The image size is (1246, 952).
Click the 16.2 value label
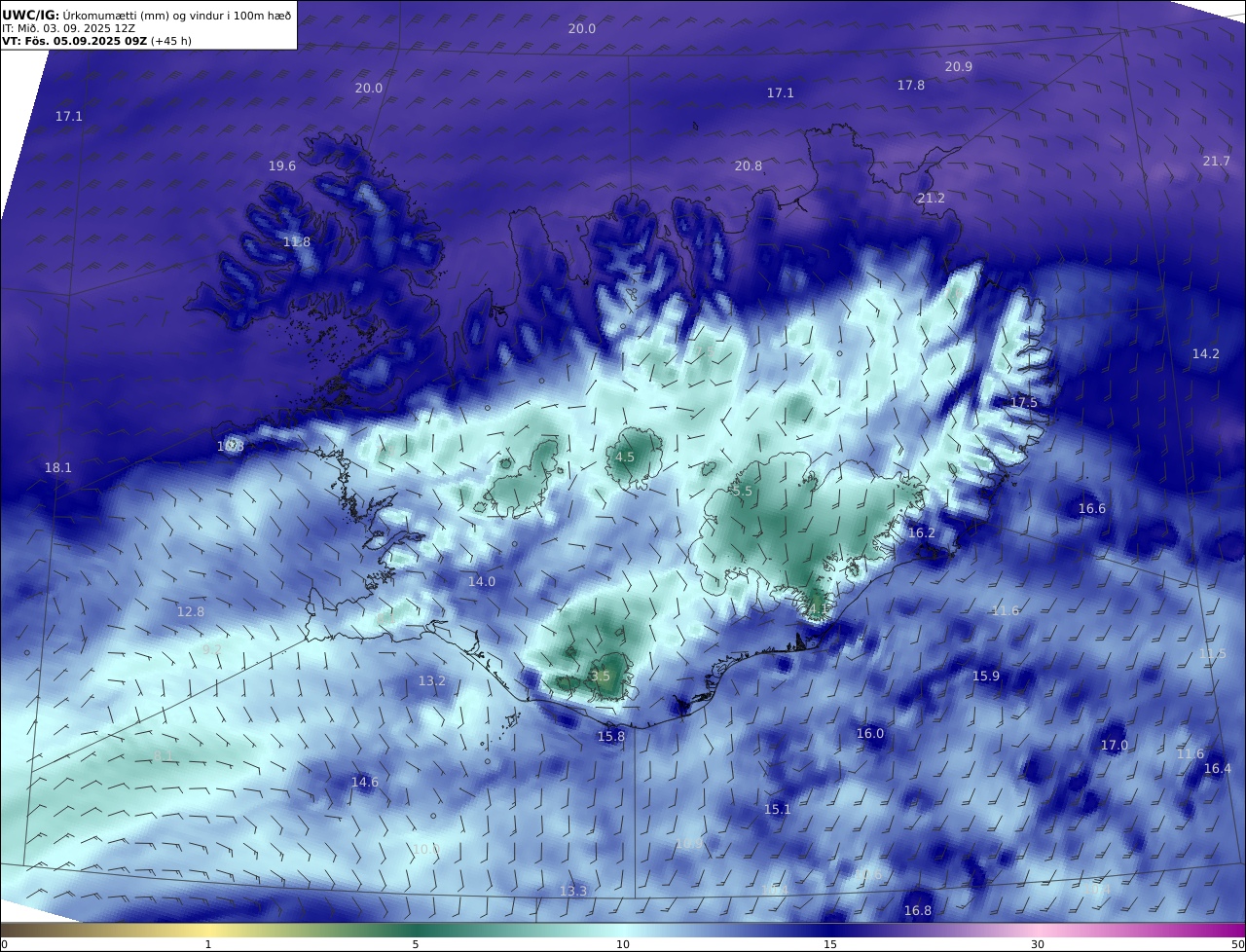(x=921, y=533)
